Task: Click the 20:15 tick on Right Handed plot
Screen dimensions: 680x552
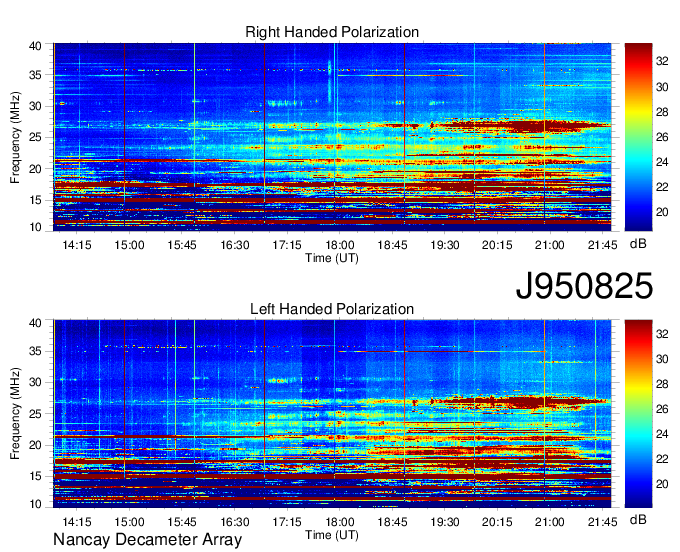Action: pyautogui.click(x=497, y=245)
